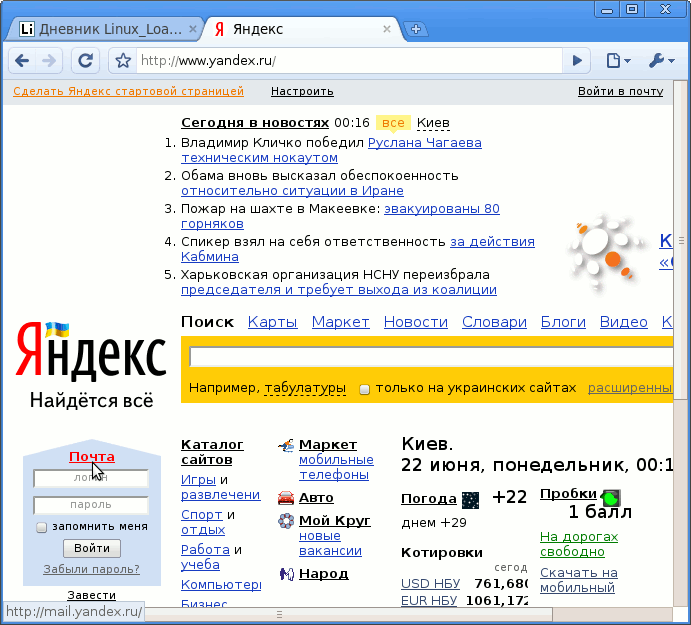Select the Яндекс browser tab
Viewport: 691px width, 625px height.
click(302, 29)
